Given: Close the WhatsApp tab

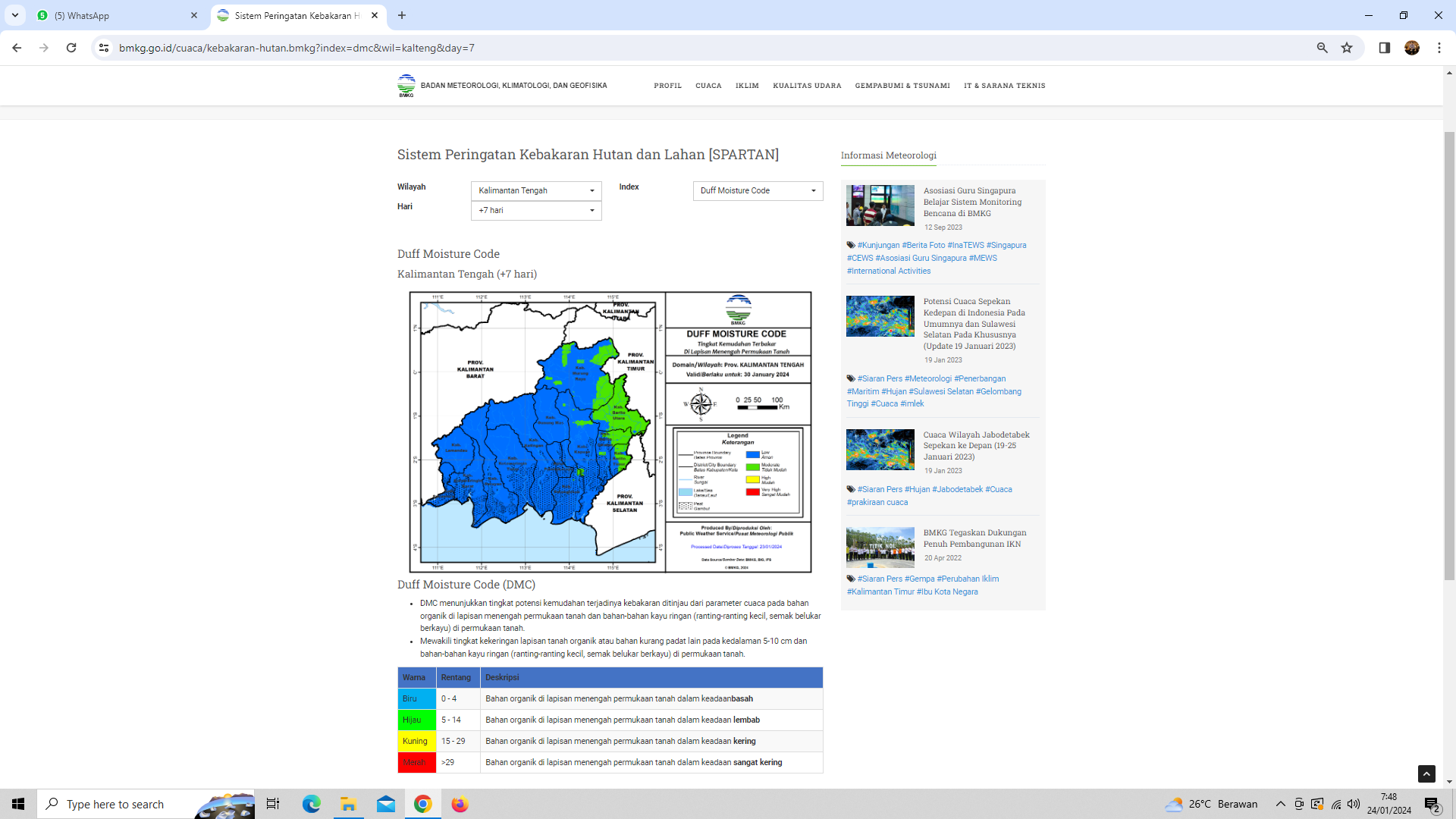Looking at the screenshot, I should point(194,15).
